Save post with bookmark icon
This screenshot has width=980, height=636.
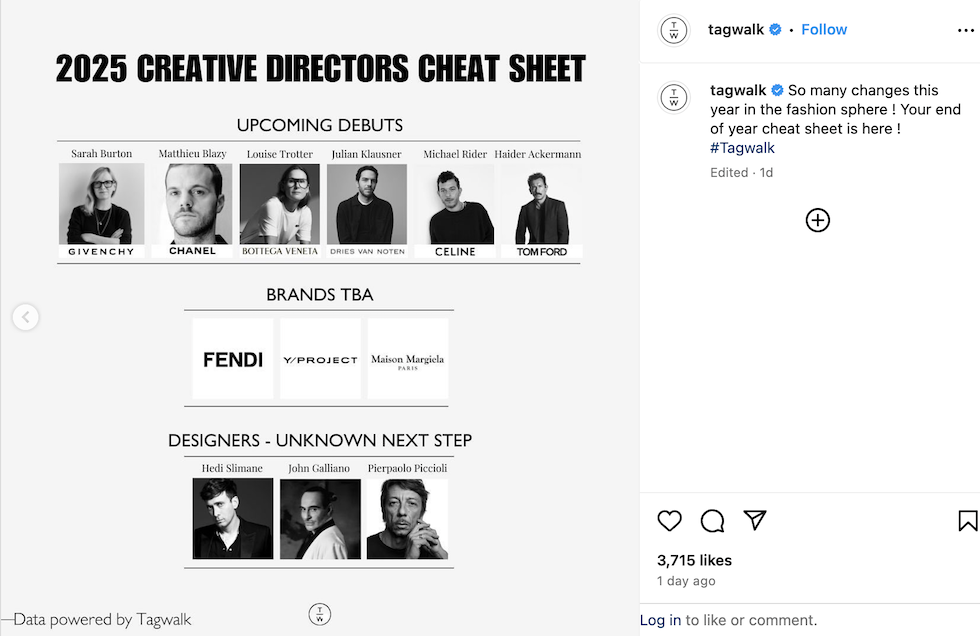coord(967,521)
